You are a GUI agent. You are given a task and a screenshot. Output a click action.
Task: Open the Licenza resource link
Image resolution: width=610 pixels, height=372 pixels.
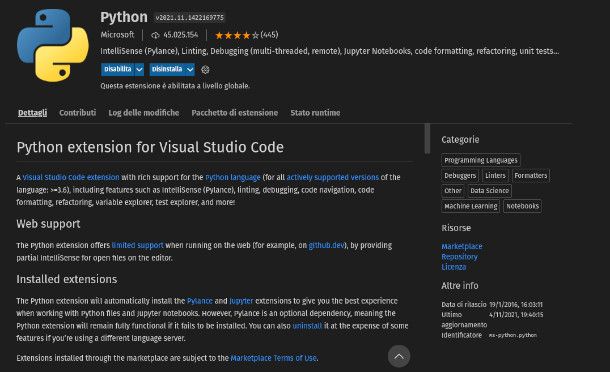(x=454, y=267)
